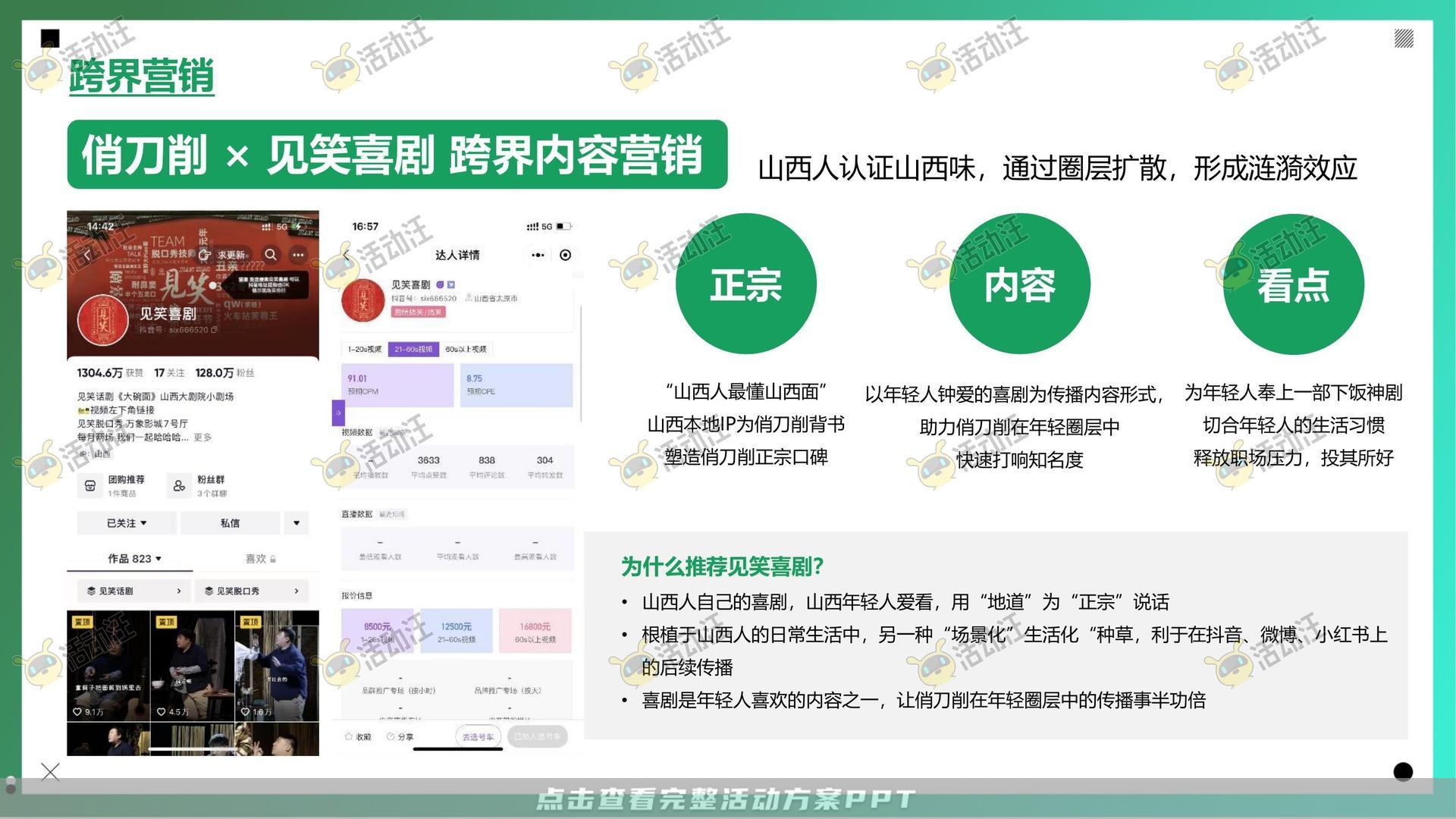This screenshot has width=1456, height=819.
Task: Tap the back arrow on Douyin profile
Action: coord(88,255)
